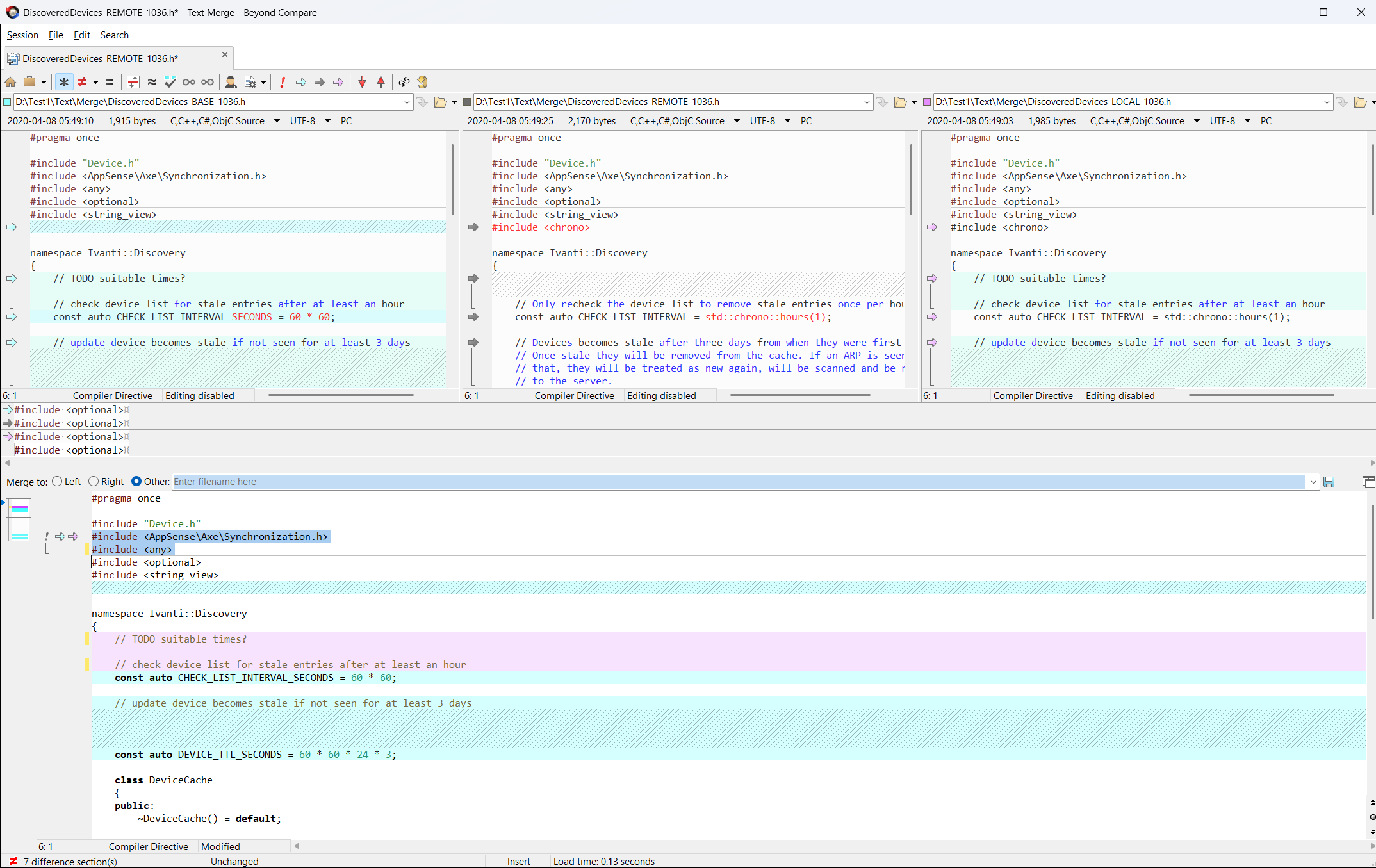This screenshot has height=868, width=1376.
Task: Expand the REMOTE file path dropdown
Action: [x=867, y=102]
